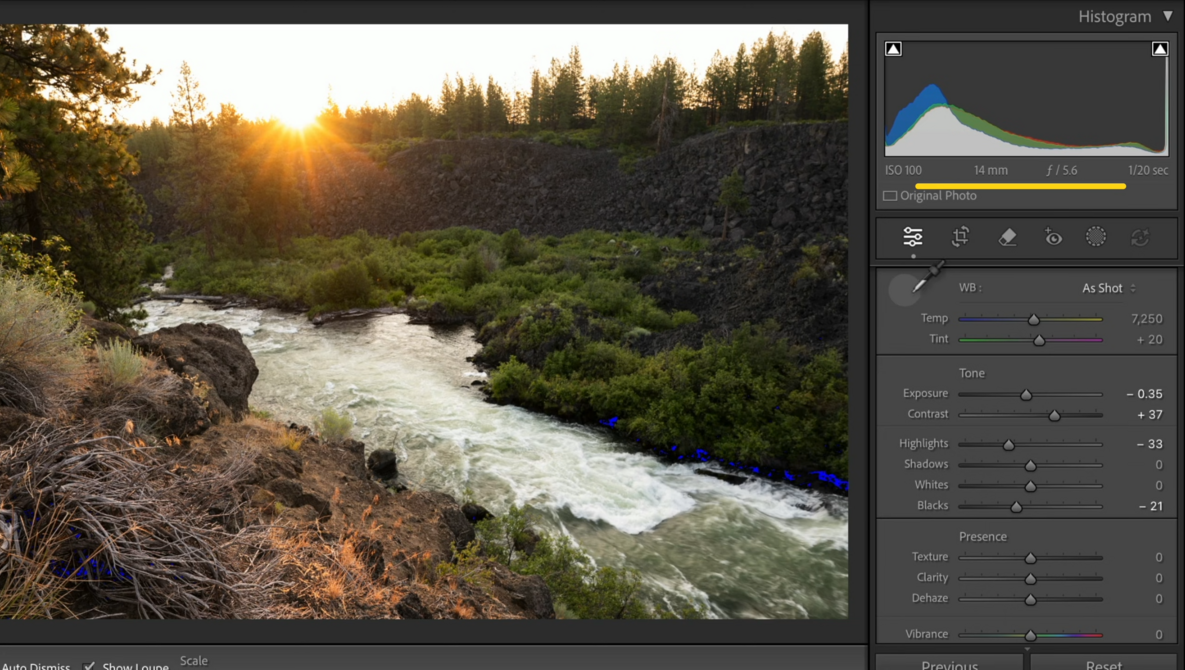Click the Sync edits icon
The width and height of the screenshot is (1185, 670).
click(1140, 237)
